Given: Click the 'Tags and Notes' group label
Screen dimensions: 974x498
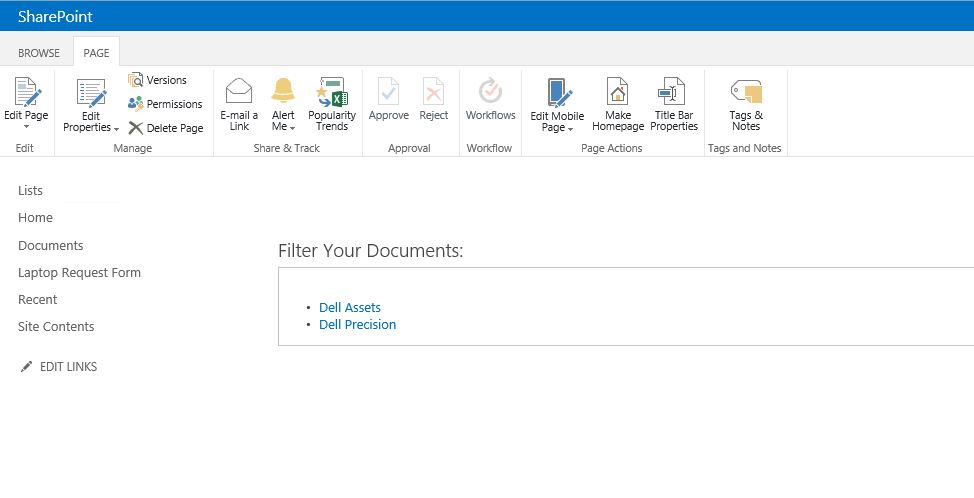Looking at the screenshot, I should point(744,148).
